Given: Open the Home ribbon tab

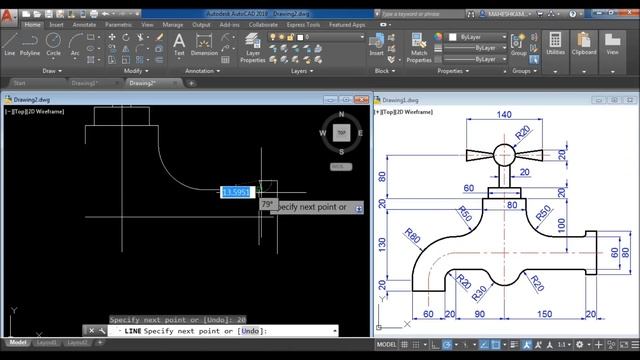Looking at the screenshot, I should coord(32,25).
